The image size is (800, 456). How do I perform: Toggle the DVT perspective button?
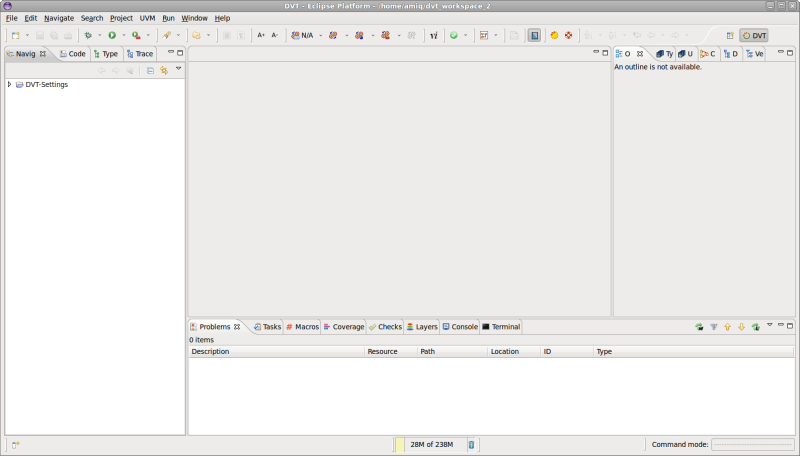[754, 35]
